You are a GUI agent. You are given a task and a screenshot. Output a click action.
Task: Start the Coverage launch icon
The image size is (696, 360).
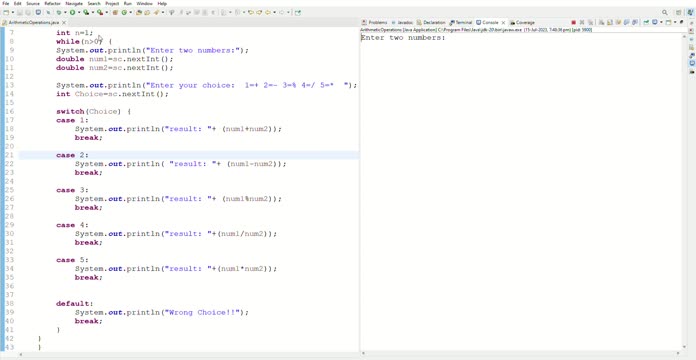[x=86, y=12]
